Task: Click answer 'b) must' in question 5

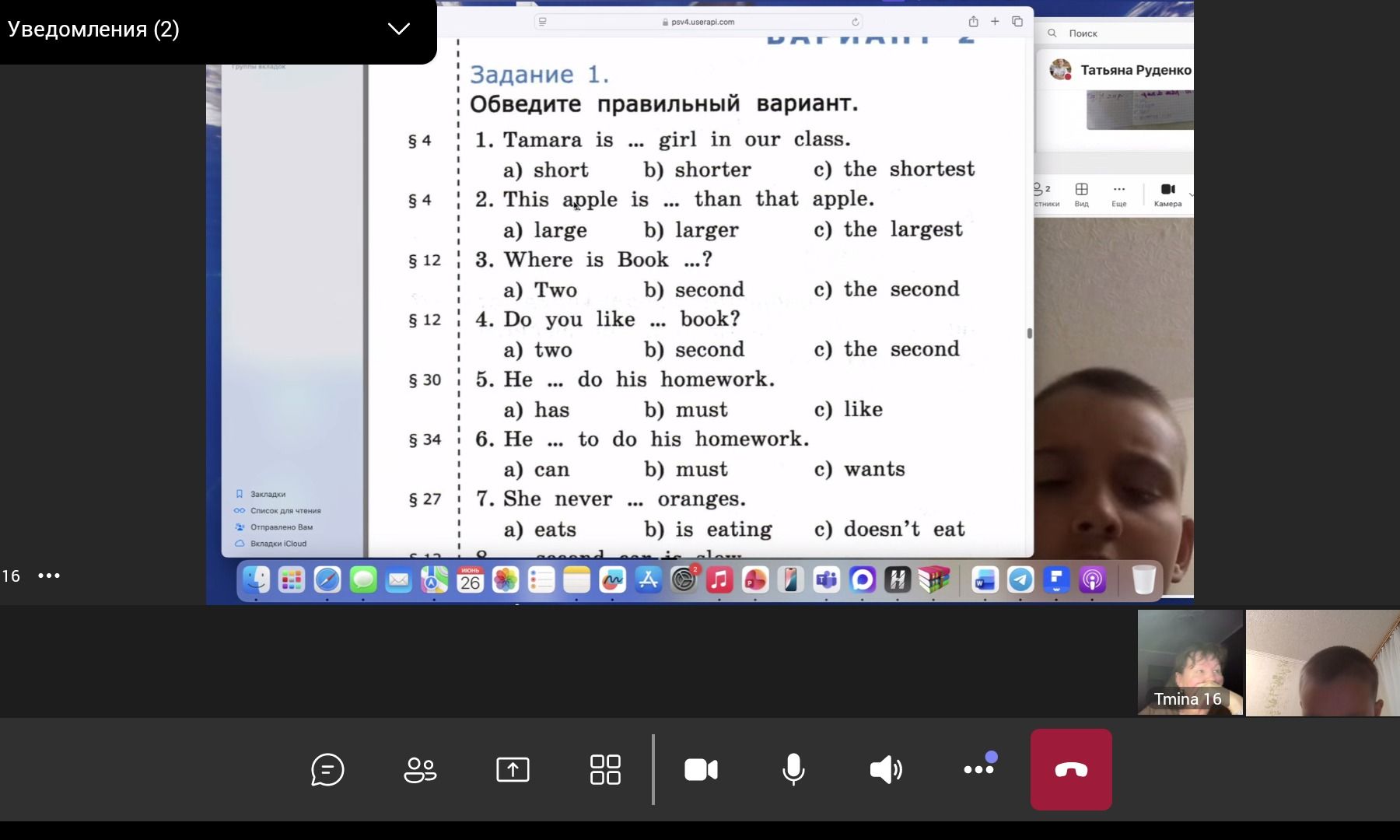Action: 686,410
